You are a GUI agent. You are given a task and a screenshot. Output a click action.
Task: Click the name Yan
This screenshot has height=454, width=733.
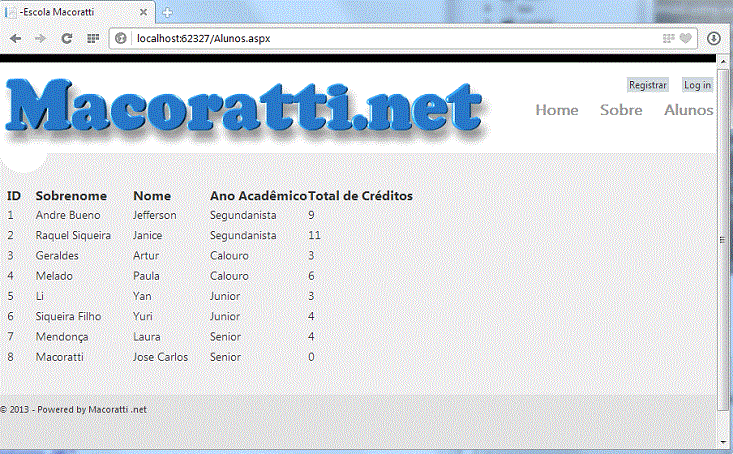tap(142, 296)
